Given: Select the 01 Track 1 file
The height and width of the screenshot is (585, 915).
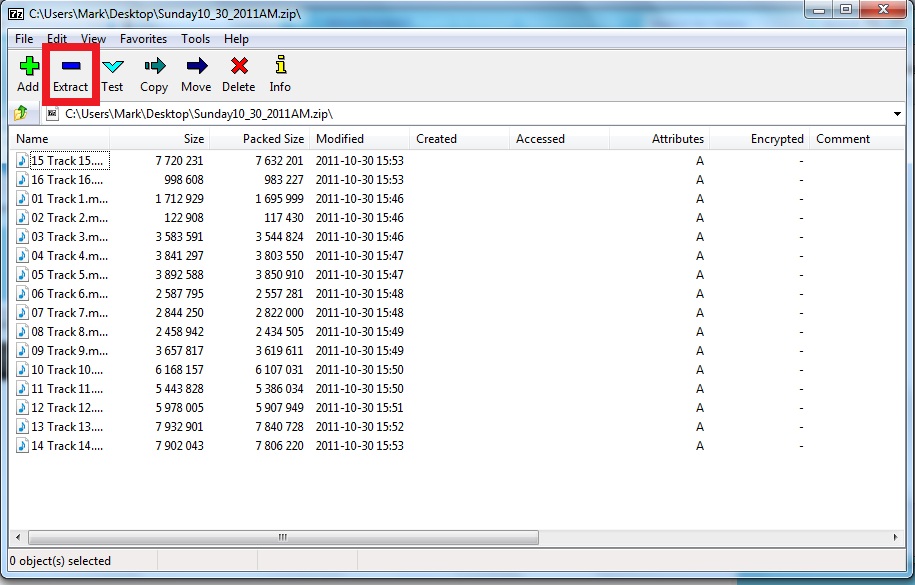Looking at the screenshot, I should pos(68,199).
